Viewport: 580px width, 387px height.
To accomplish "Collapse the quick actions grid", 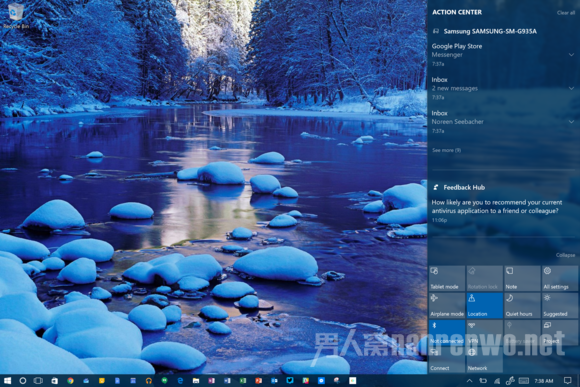I will [565, 255].
